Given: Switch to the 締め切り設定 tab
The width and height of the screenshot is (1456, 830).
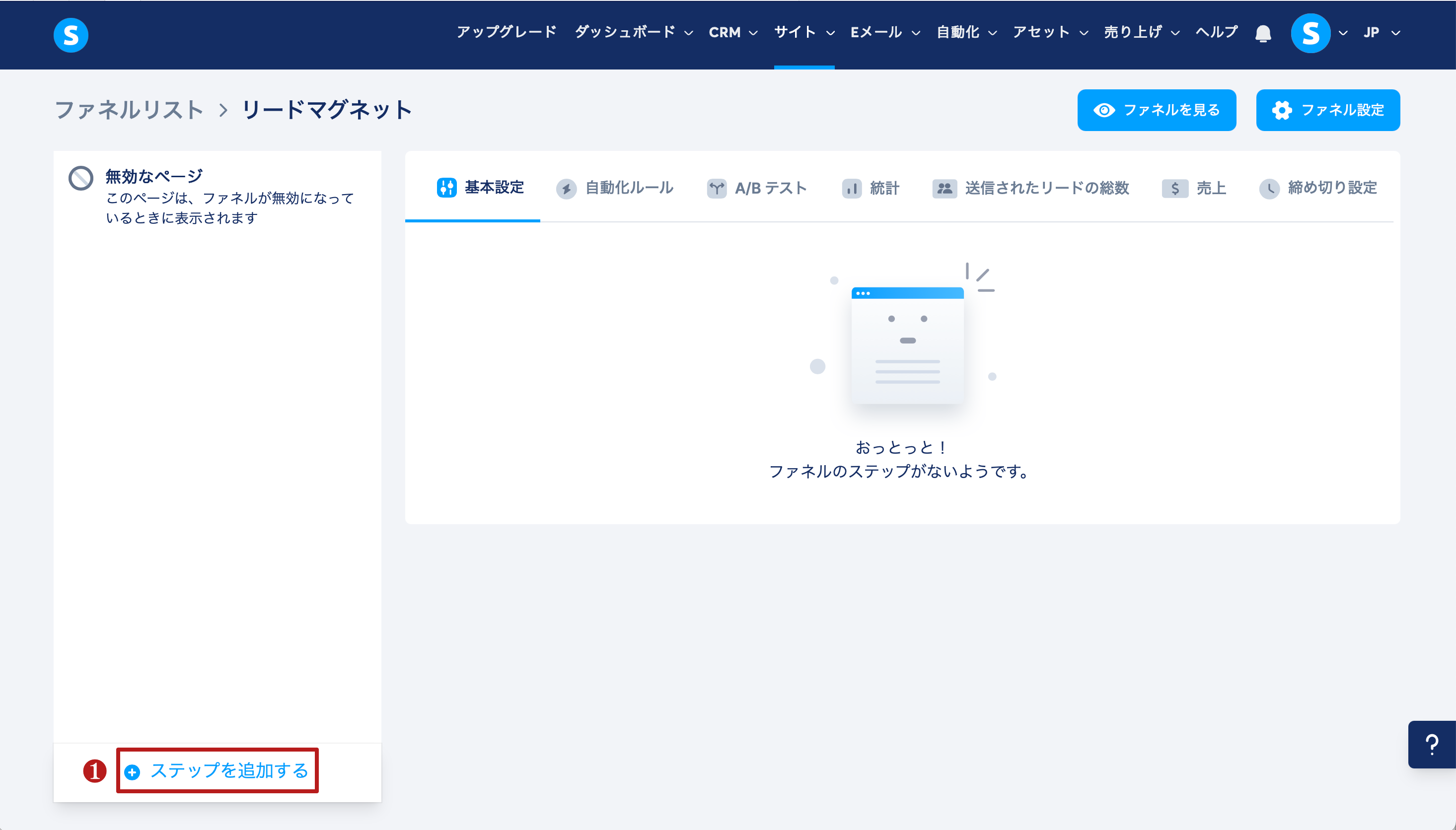Looking at the screenshot, I should tap(1317, 188).
